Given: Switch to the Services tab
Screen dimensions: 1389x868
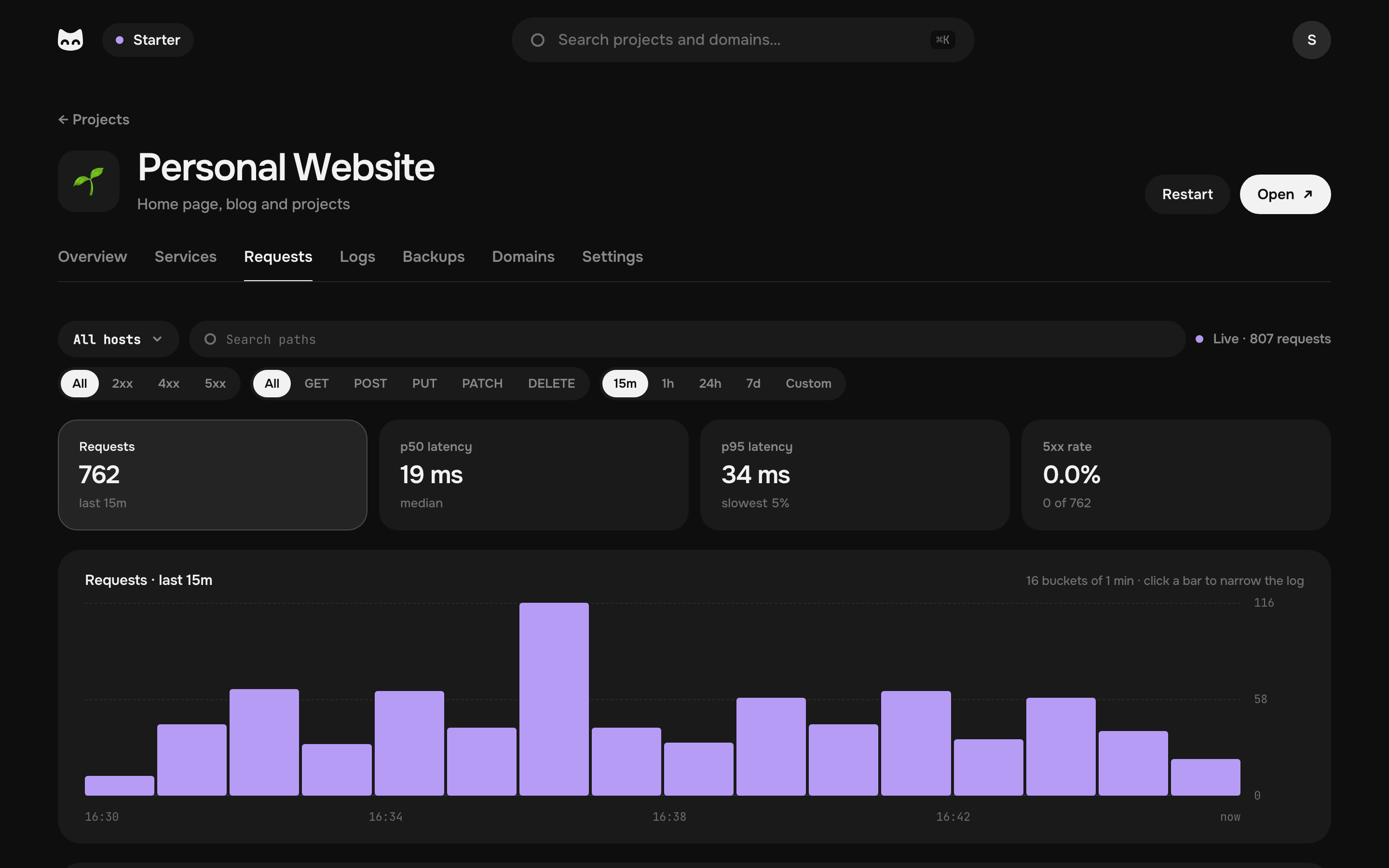Looking at the screenshot, I should pyautogui.click(x=185, y=257).
